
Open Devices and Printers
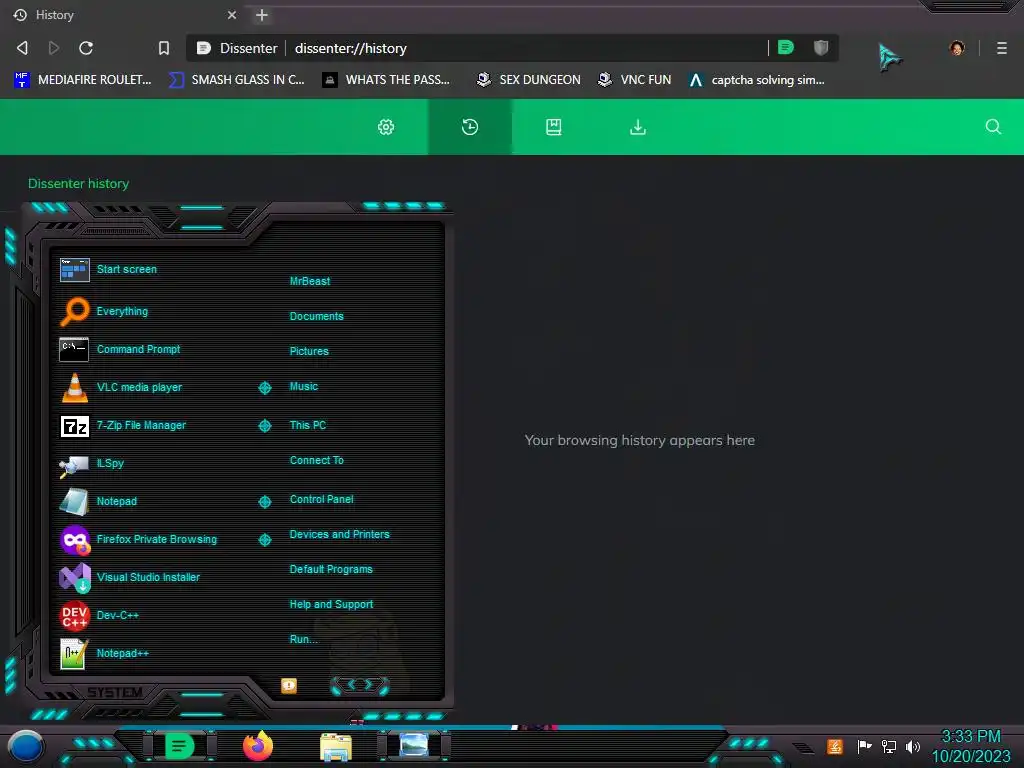(x=339, y=534)
